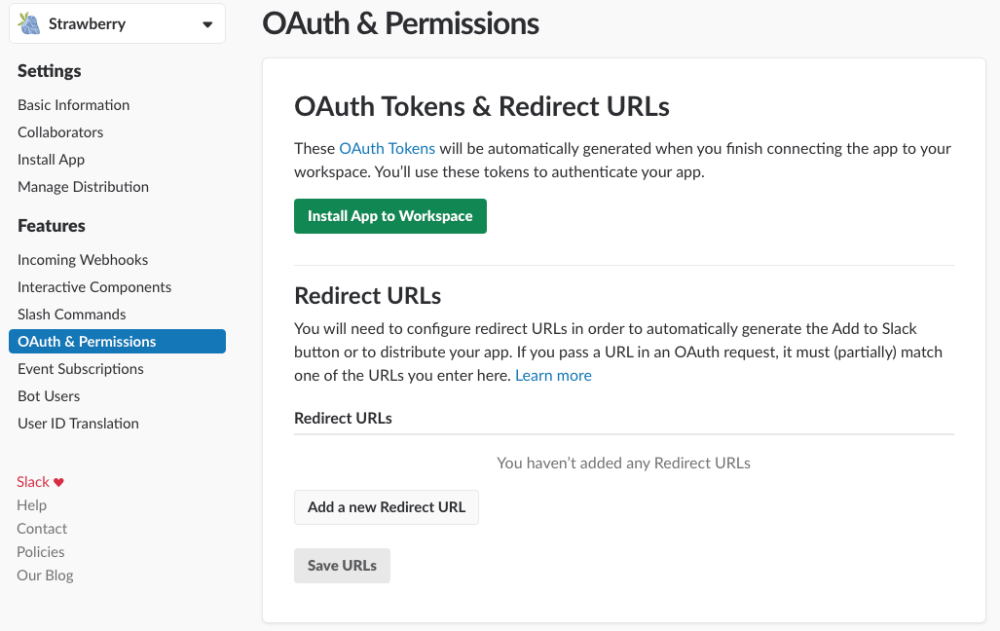Open Manage Distribution settings
The height and width of the screenshot is (631, 1000).
click(x=83, y=186)
